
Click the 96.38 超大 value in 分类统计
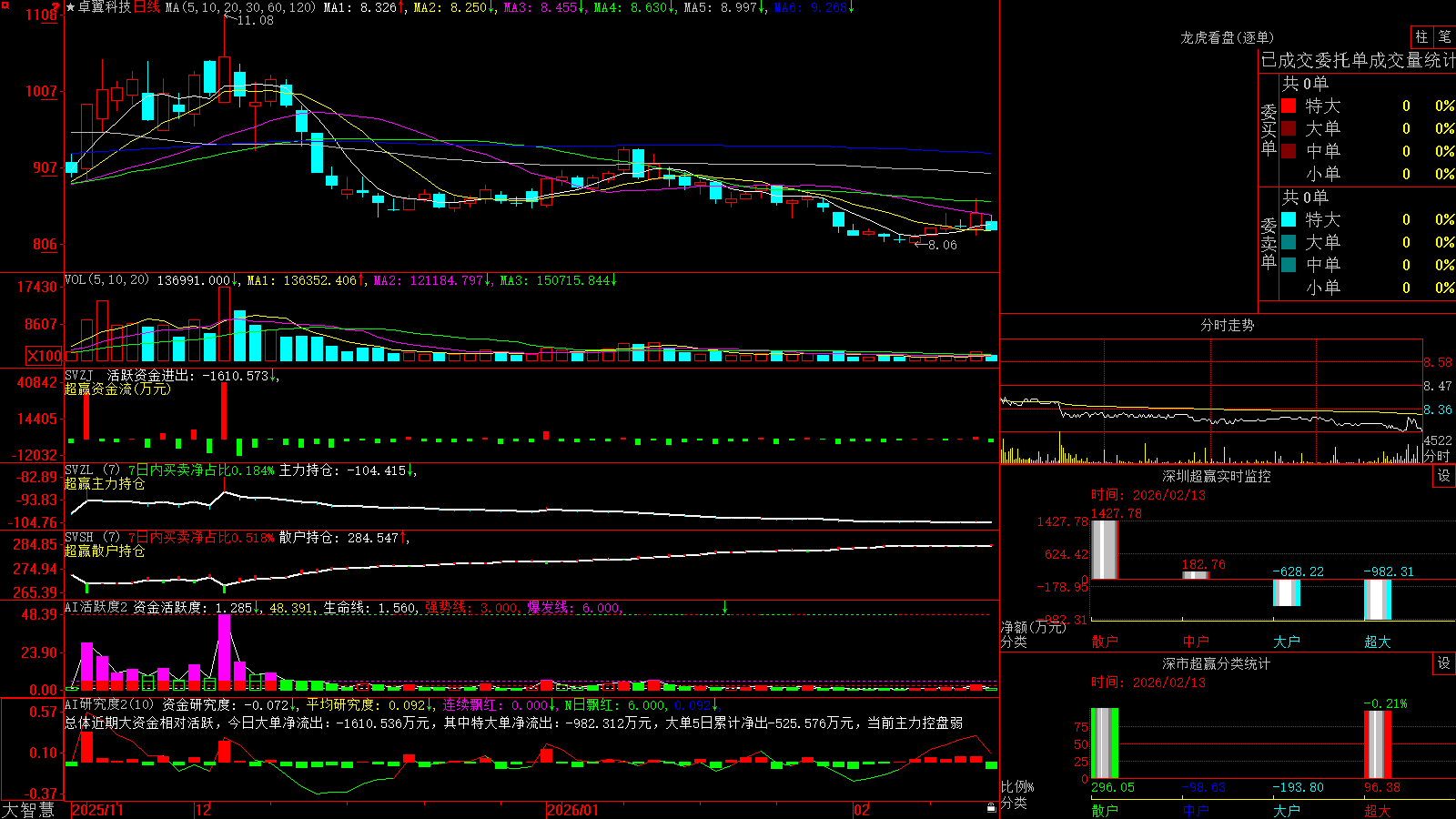point(1381,787)
